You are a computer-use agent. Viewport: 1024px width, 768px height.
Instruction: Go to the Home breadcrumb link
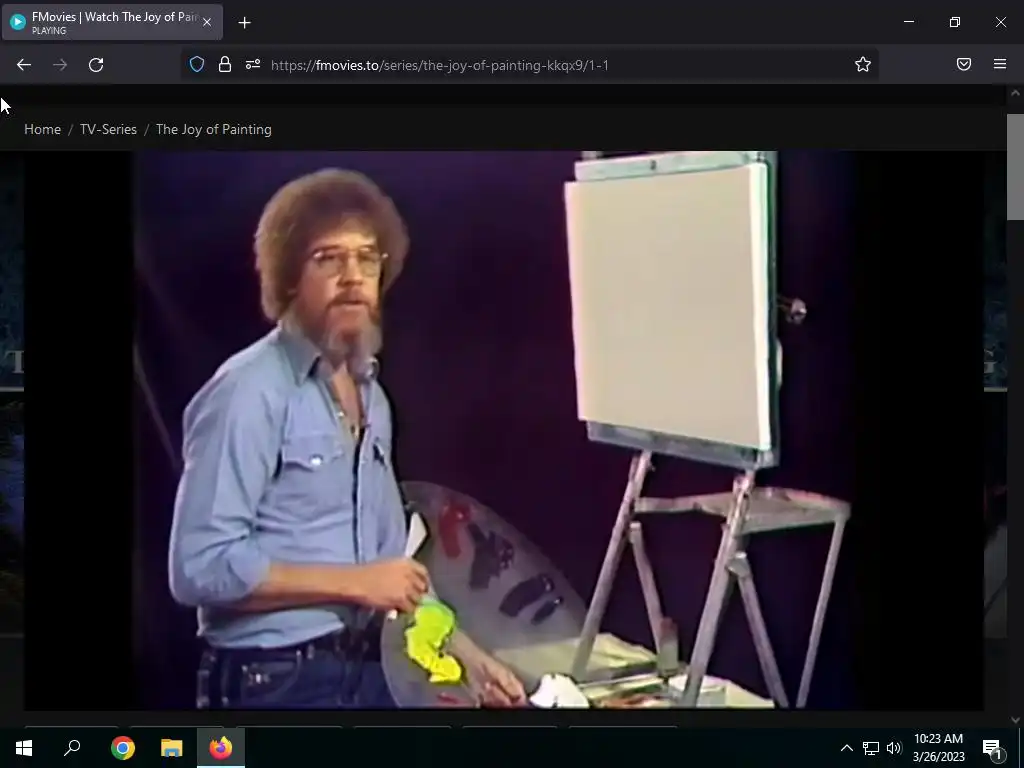pyautogui.click(x=42, y=129)
